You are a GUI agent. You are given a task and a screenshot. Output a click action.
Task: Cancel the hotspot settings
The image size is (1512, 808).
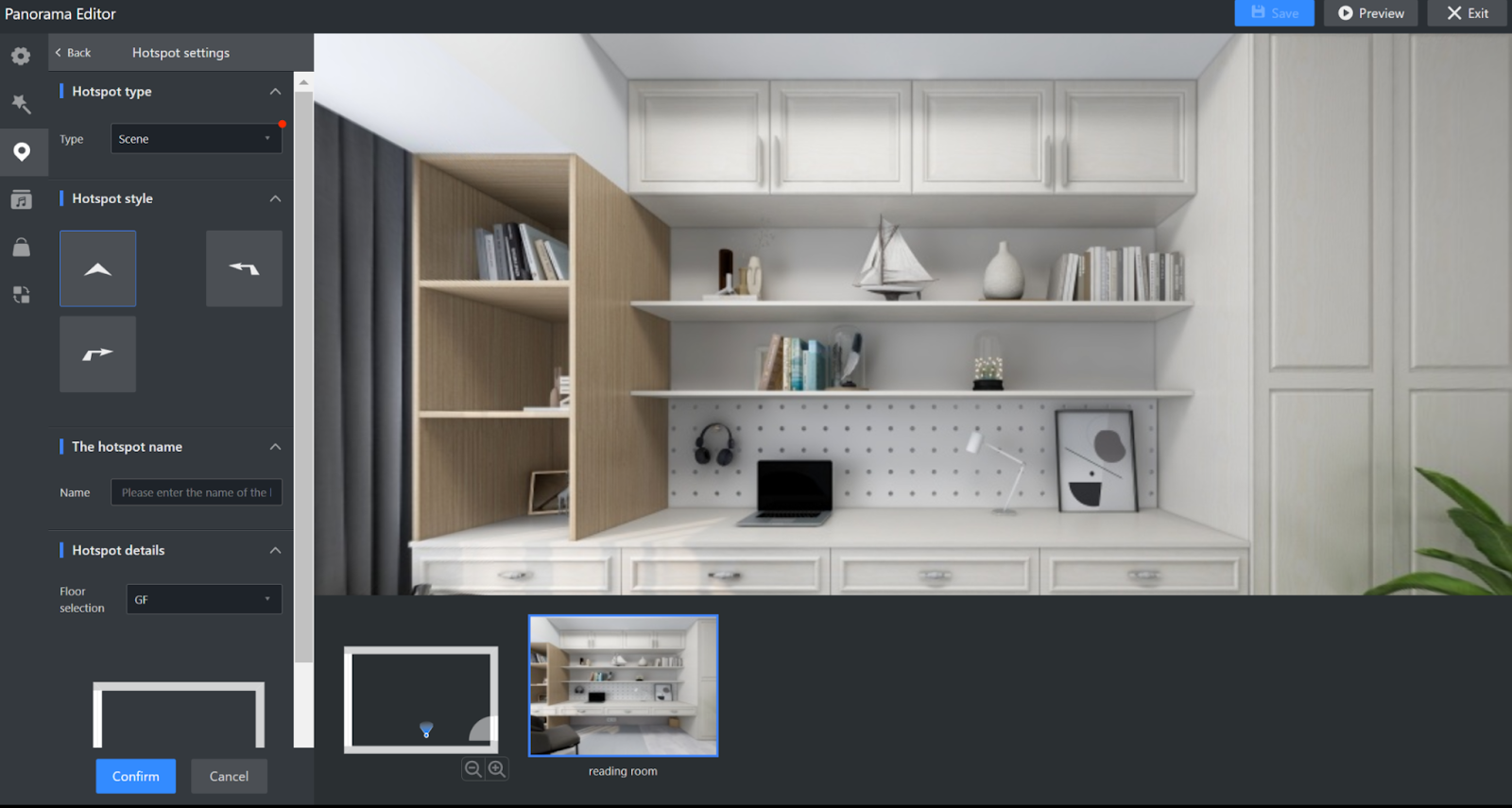point(229,776)
